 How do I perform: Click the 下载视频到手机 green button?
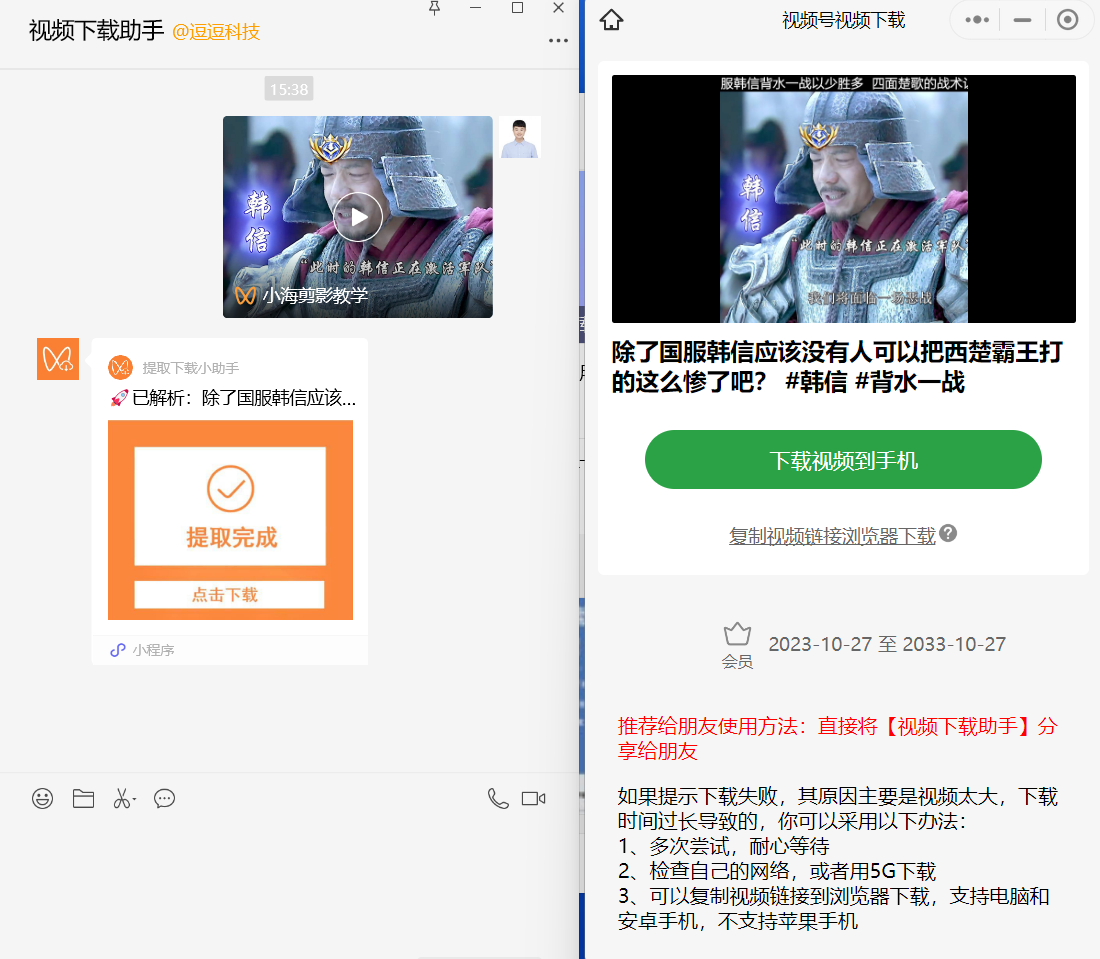click(x=843, y=460)
